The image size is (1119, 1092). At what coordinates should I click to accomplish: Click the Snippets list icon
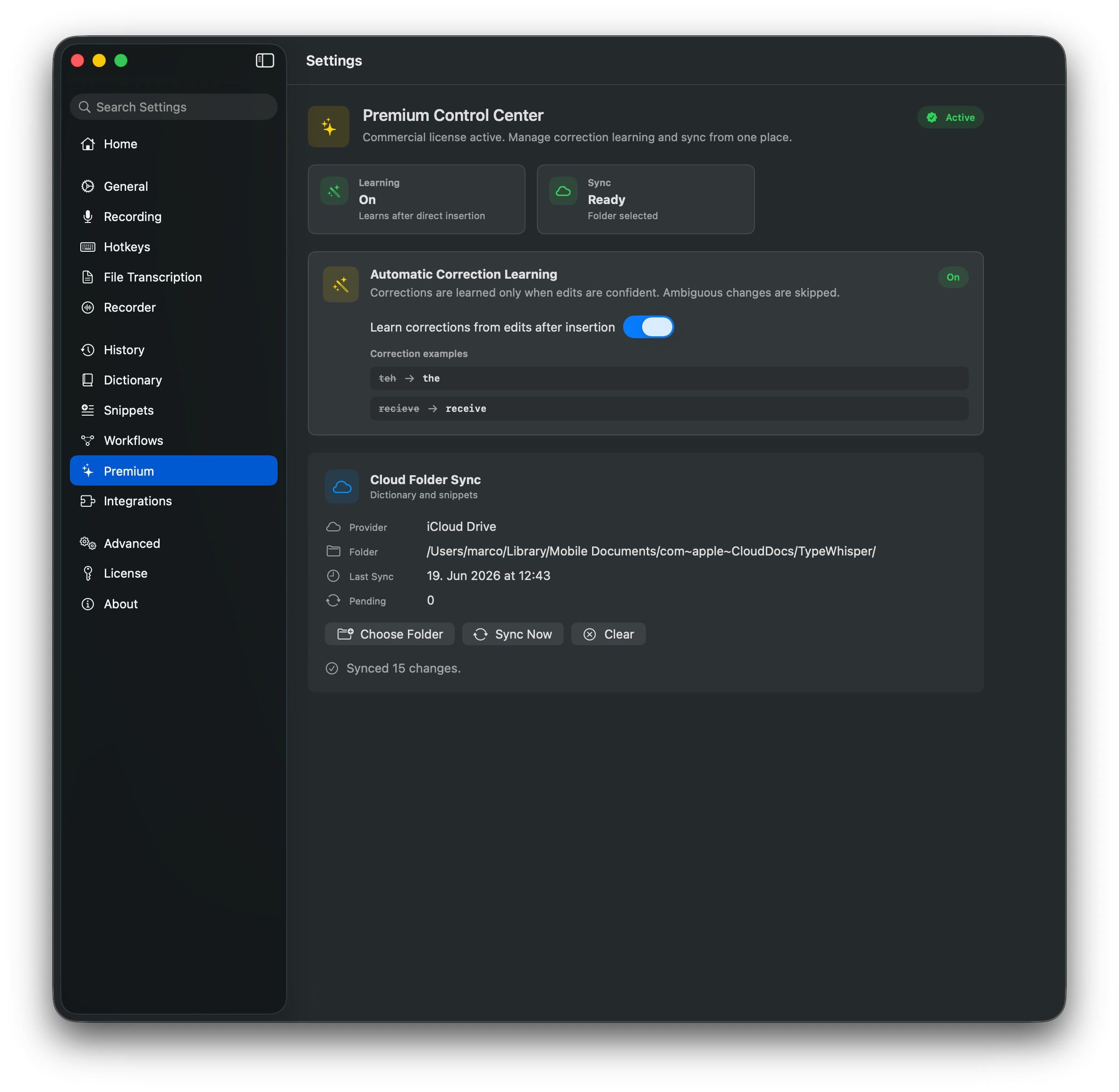88,410
